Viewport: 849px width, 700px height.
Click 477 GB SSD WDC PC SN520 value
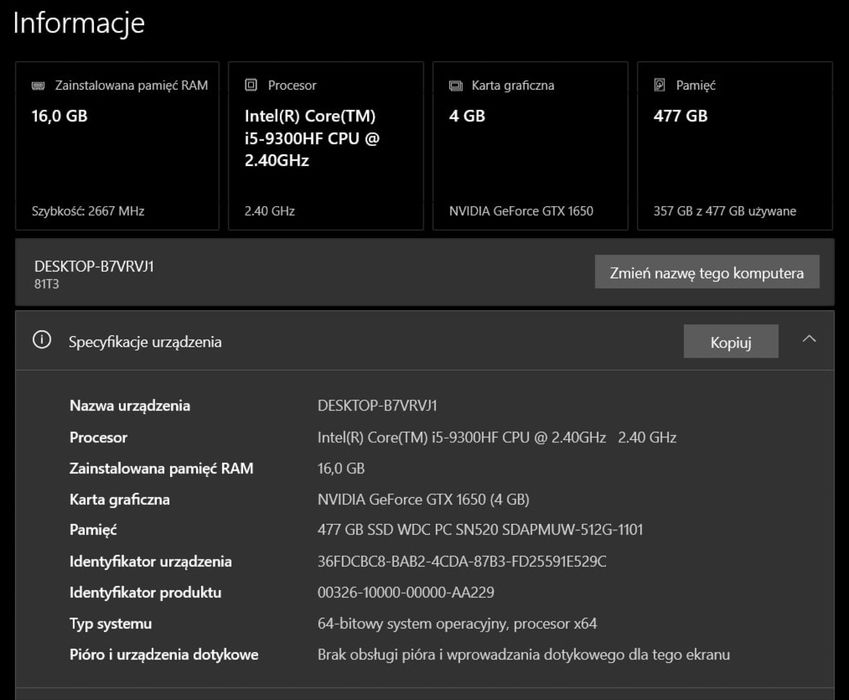click(480, 529)
